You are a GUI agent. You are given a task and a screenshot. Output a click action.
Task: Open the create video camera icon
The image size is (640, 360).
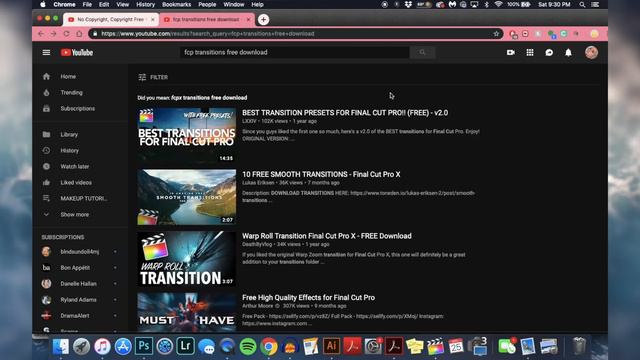tap(511, 52)
